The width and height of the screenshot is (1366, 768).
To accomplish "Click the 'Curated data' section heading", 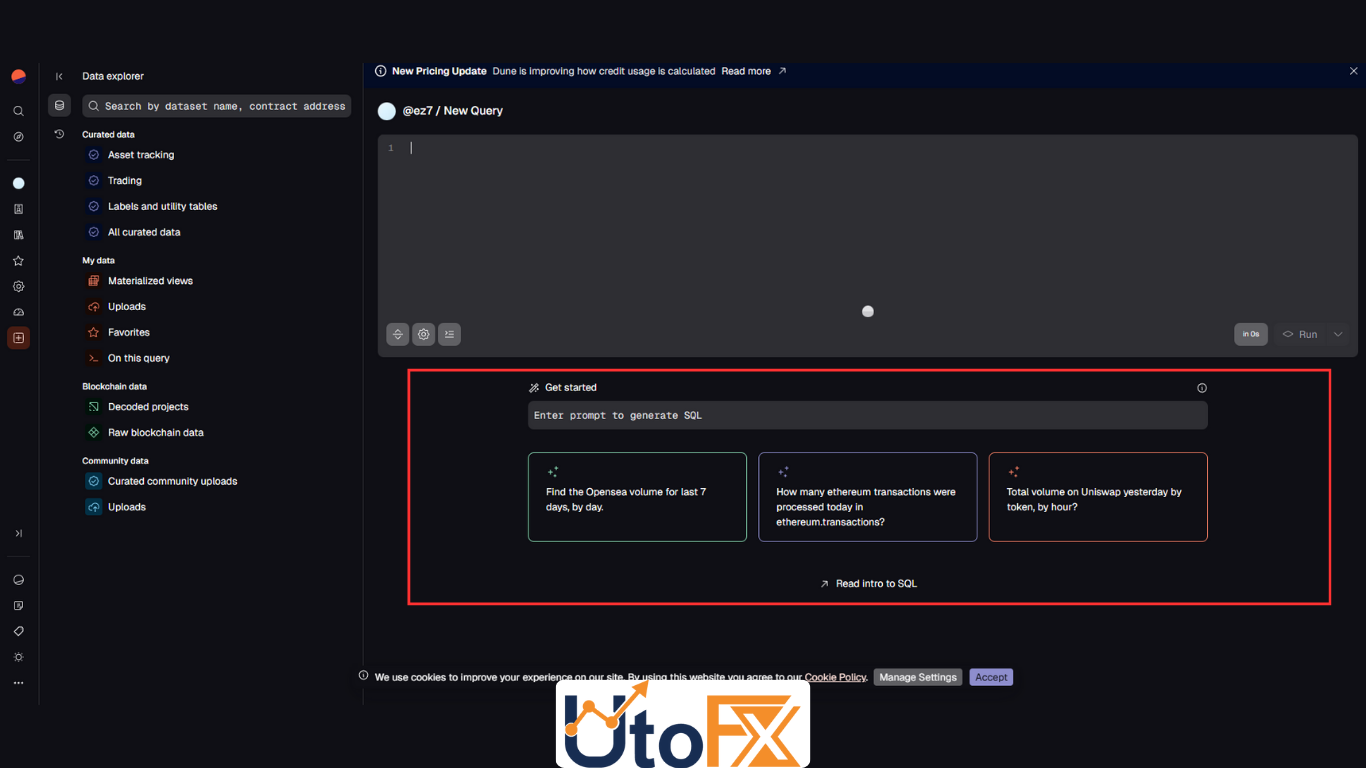I will [108, 134].
